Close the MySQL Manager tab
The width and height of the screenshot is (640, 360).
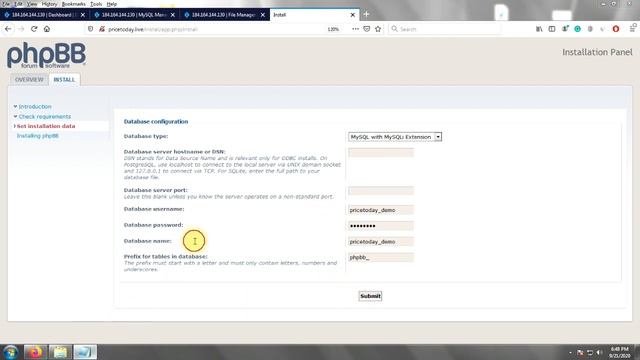click(x=173, y=15)
